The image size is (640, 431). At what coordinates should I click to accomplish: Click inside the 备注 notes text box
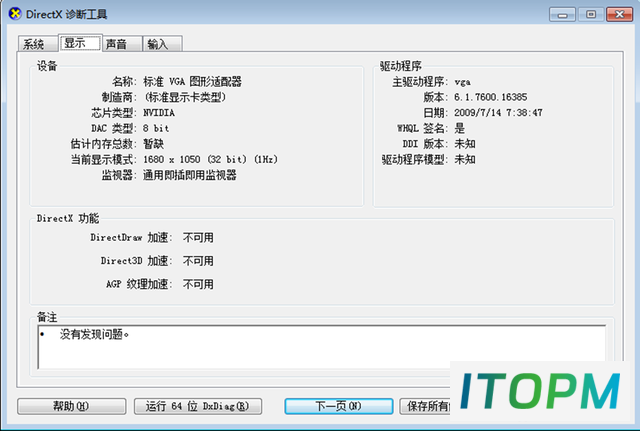click(x=322, y=347)
